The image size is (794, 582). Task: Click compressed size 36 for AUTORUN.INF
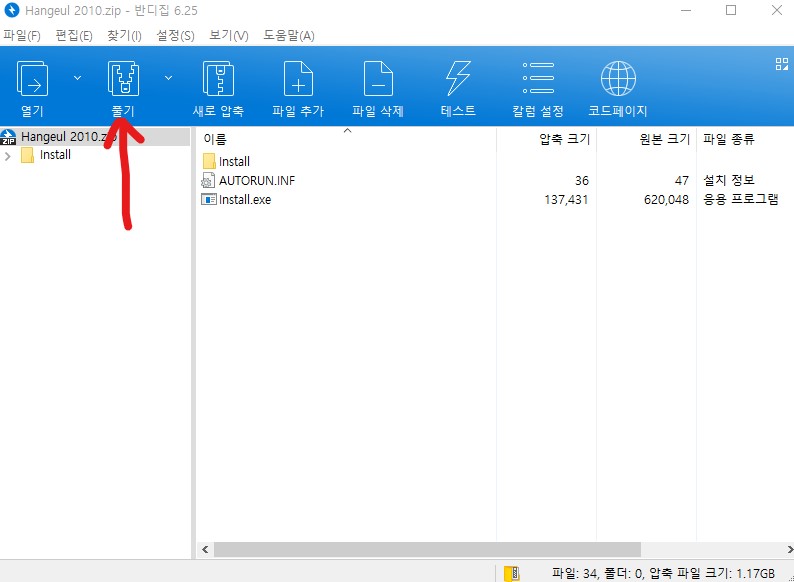point(582,181)
